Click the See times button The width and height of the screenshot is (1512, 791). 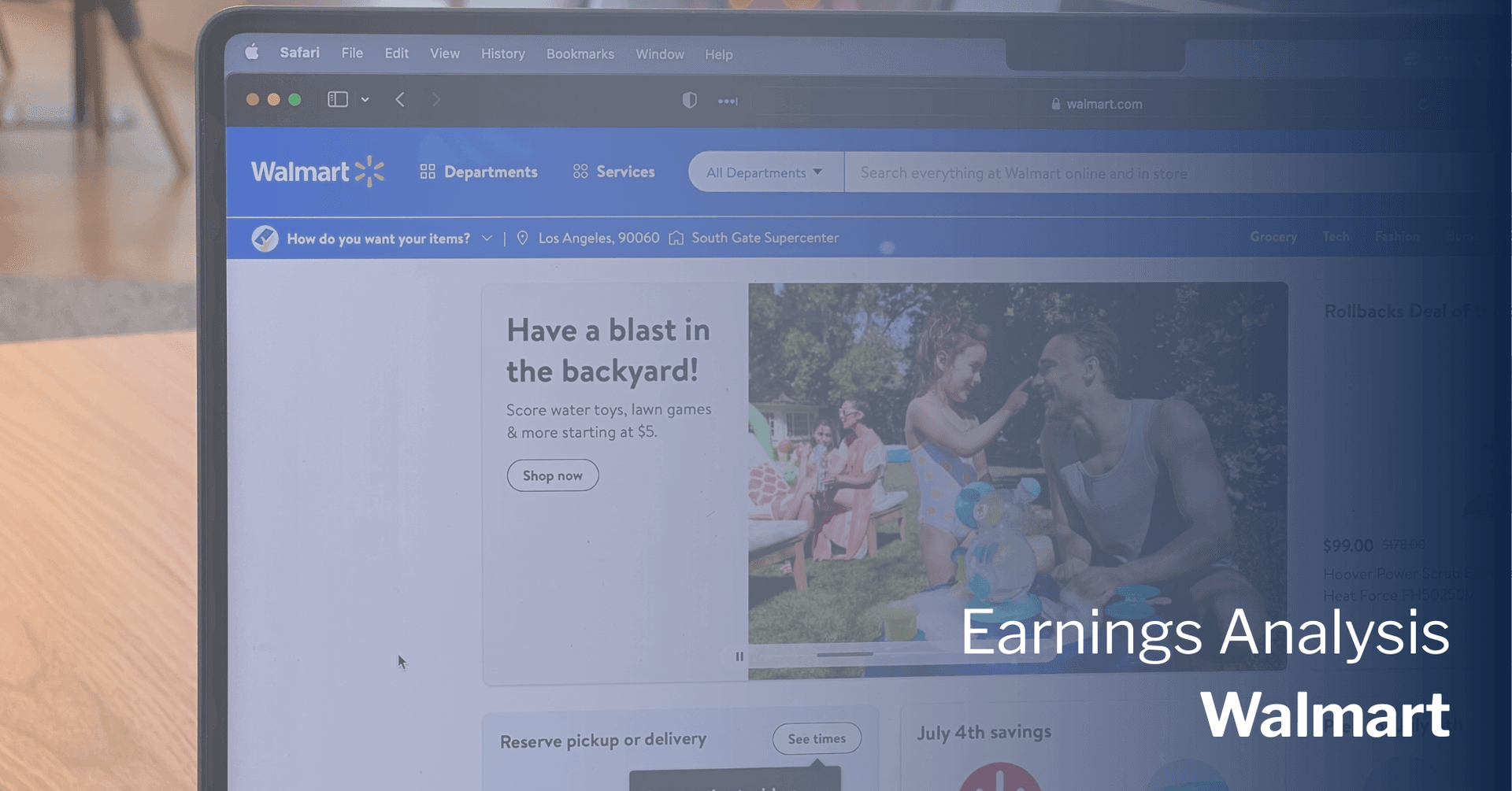pos(817,738)
